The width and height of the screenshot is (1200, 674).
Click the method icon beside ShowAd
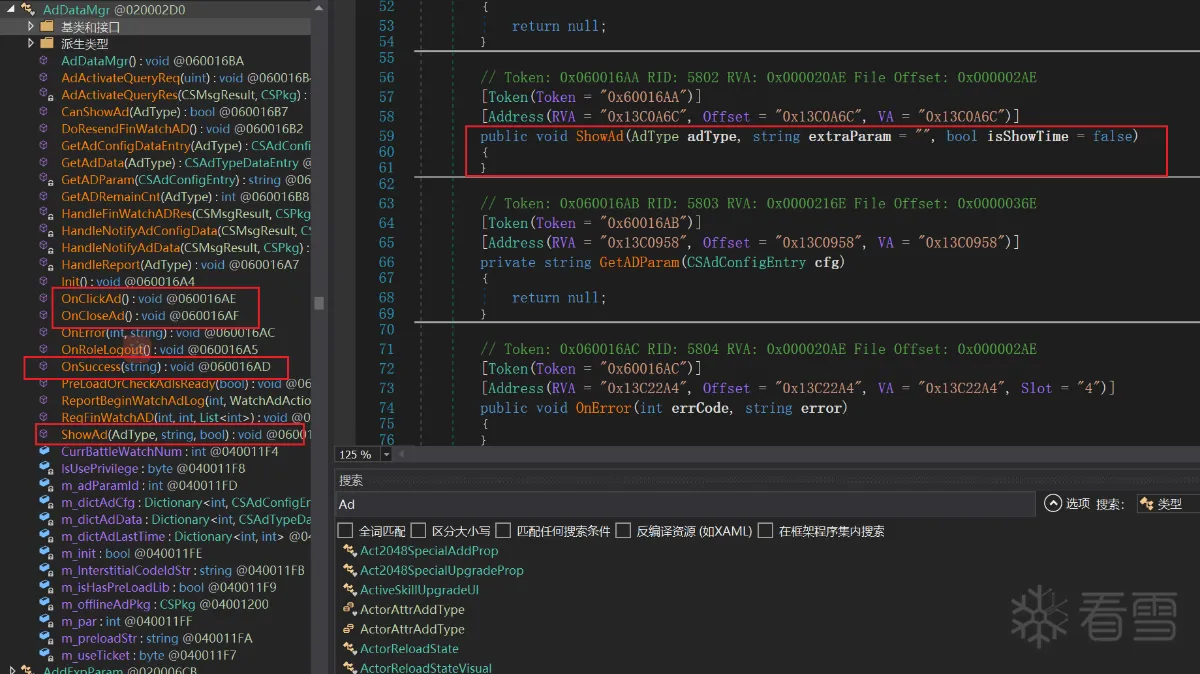point(43,434)
